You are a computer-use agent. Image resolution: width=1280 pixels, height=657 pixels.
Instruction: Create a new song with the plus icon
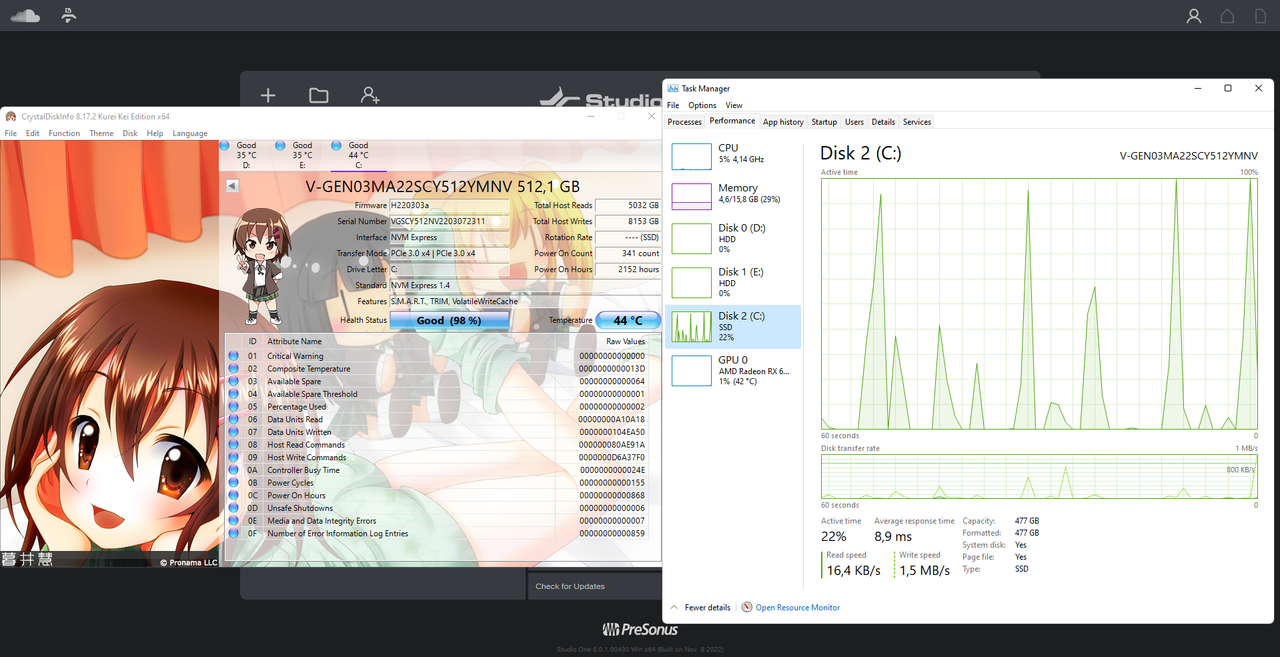268,95
